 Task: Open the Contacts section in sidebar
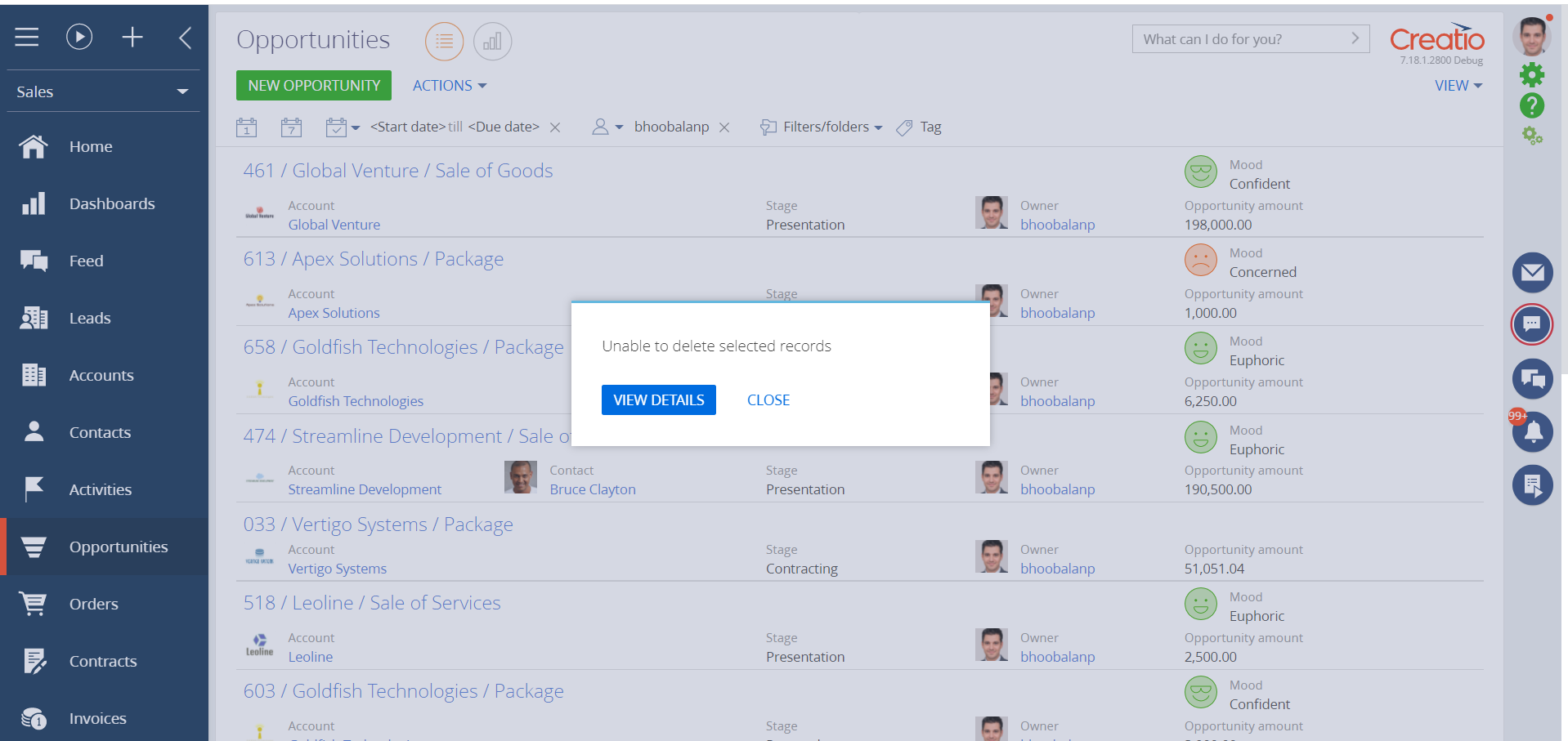[100, 432]
